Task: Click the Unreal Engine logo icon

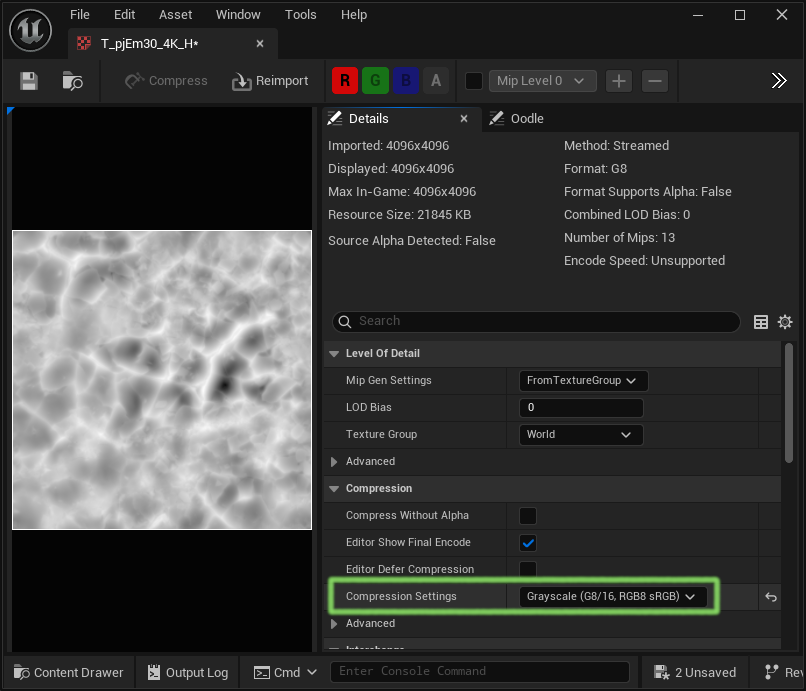Action: click(30, 30)
